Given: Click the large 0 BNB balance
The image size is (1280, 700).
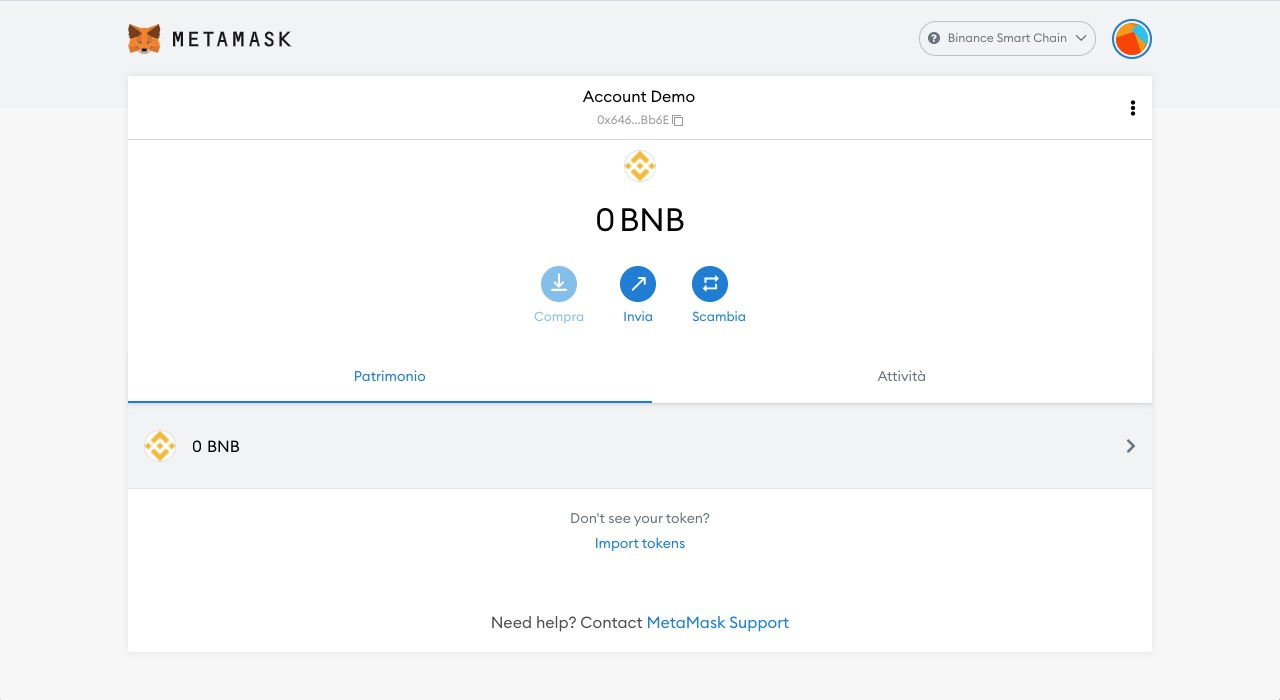Looking at the screenshot, I should tap(640, 220).
